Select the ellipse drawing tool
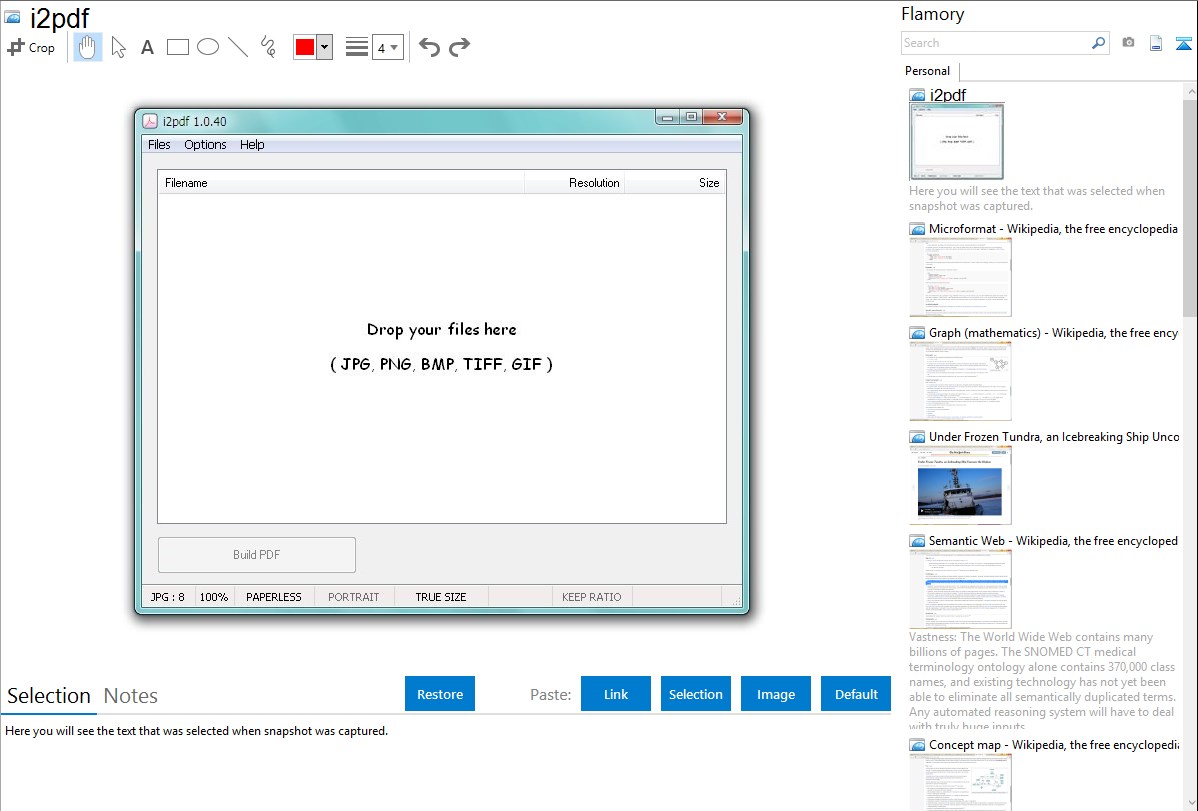This screenshot has height=811, width=1198. (208, 47)
